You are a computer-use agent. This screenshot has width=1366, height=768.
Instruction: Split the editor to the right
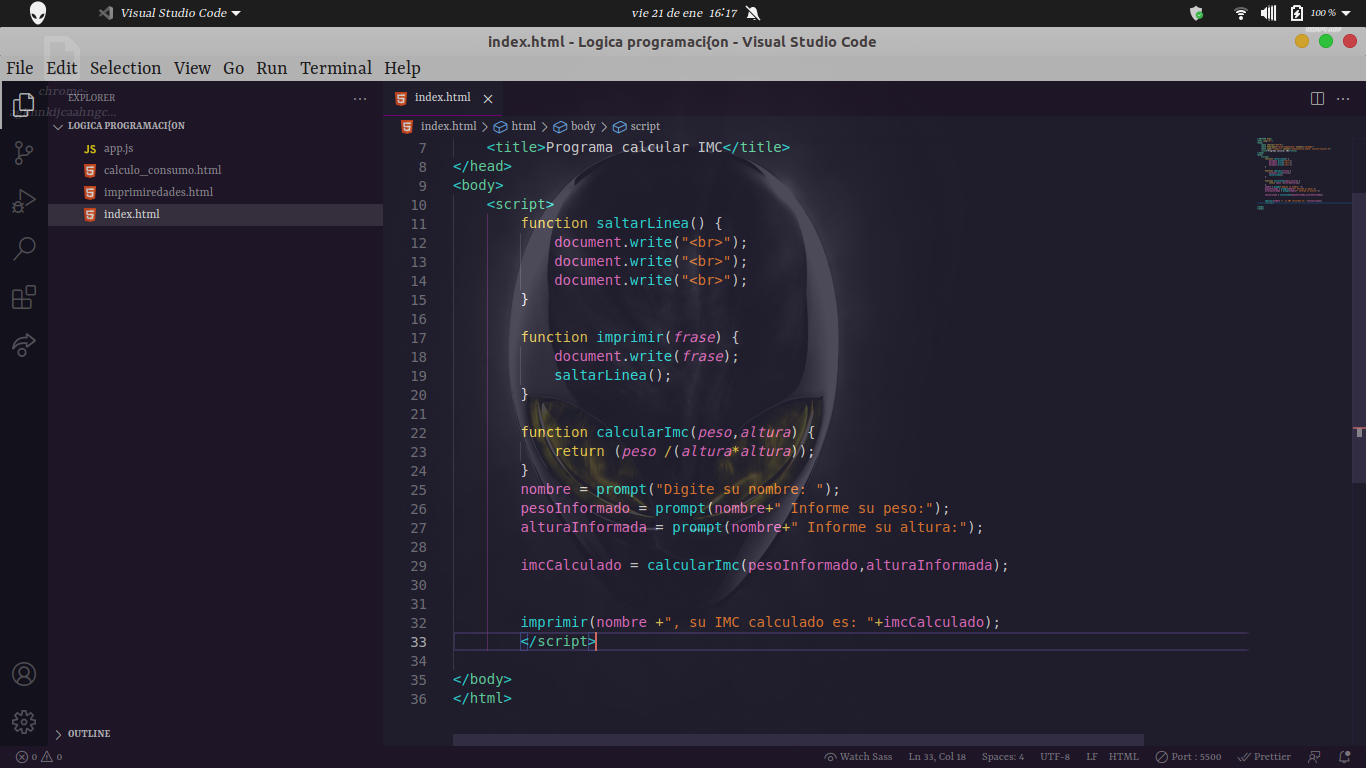[1317, 98]
